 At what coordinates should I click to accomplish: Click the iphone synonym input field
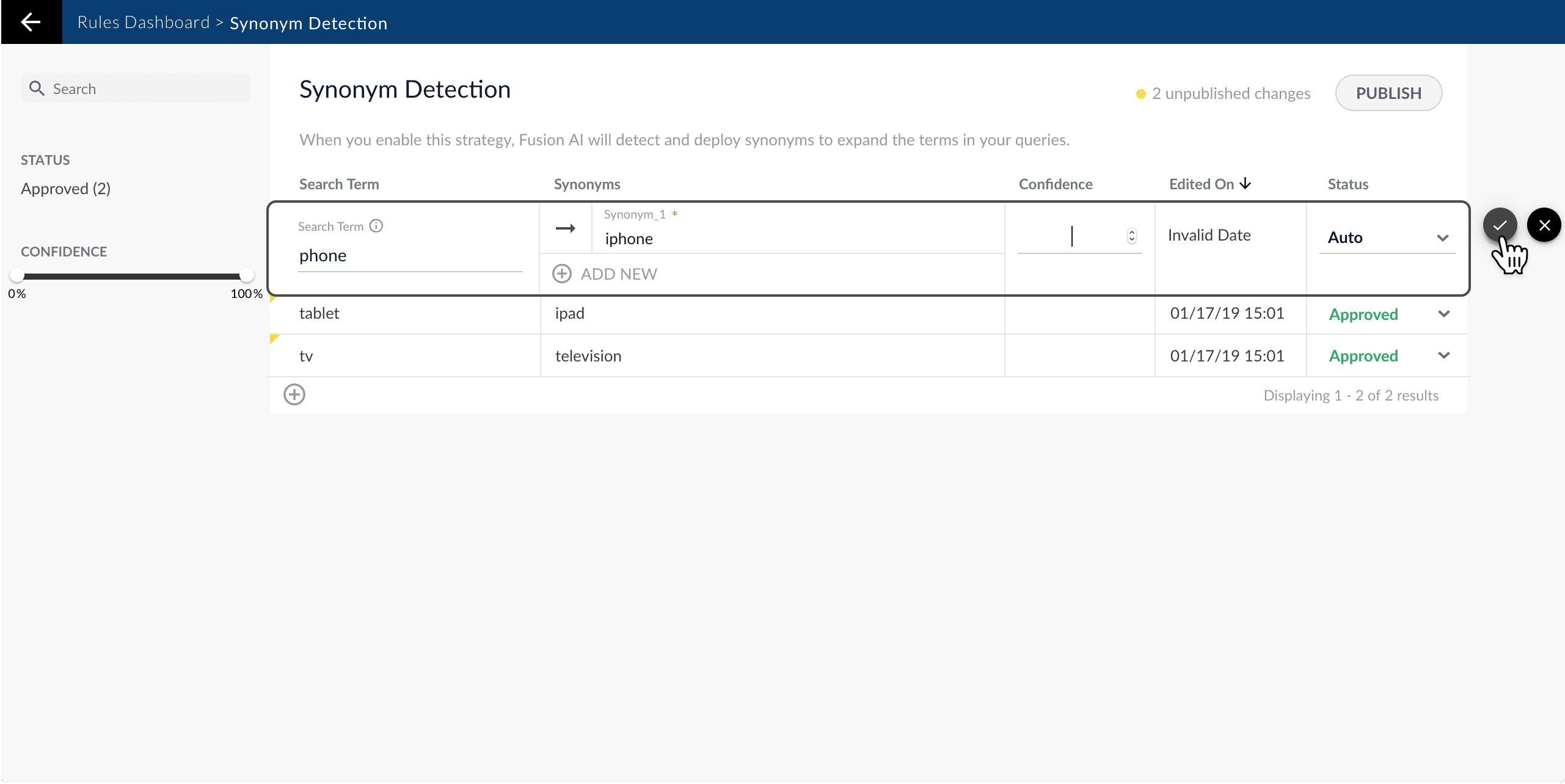[794, 239]
